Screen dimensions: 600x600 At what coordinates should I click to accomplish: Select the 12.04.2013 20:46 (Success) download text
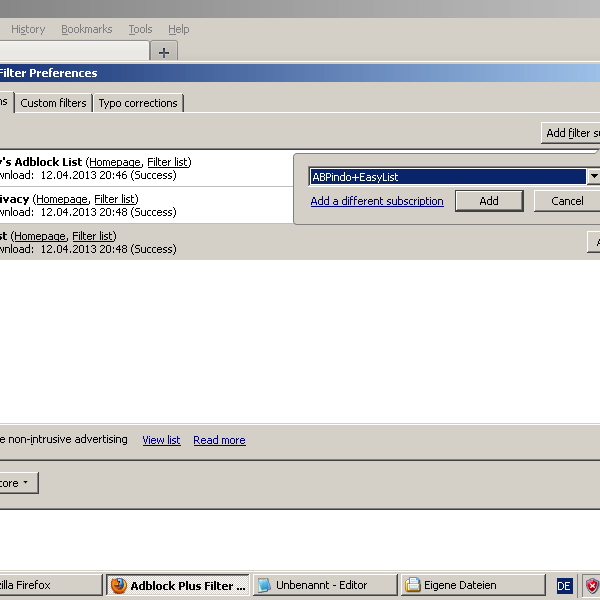109,175
